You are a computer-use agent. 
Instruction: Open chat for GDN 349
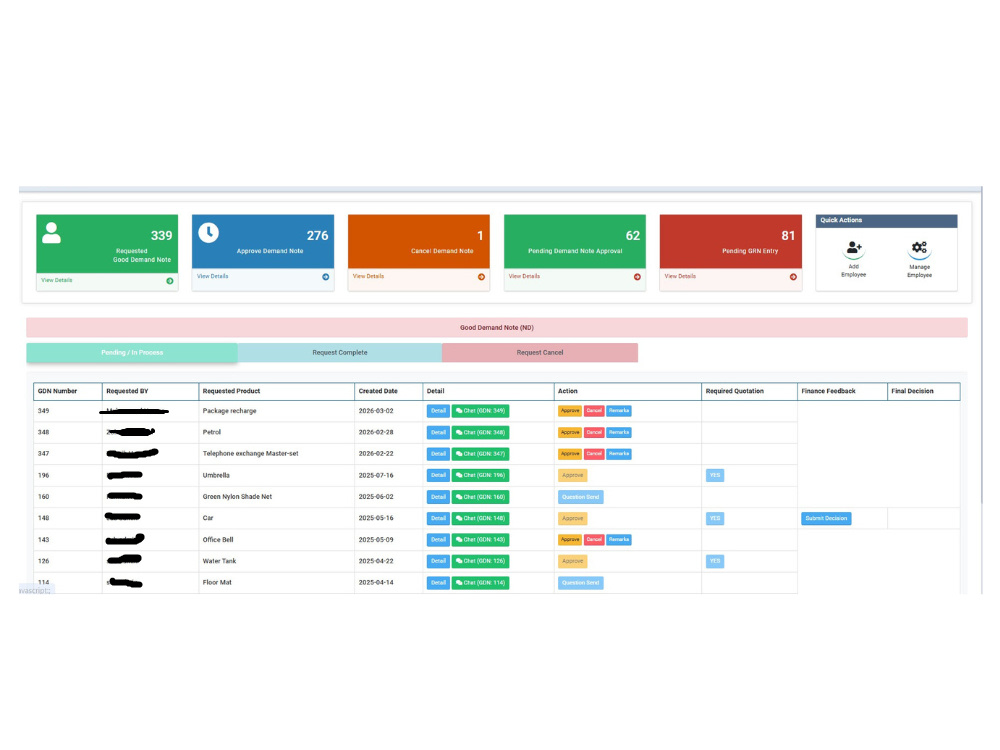[x=480, y=411]
